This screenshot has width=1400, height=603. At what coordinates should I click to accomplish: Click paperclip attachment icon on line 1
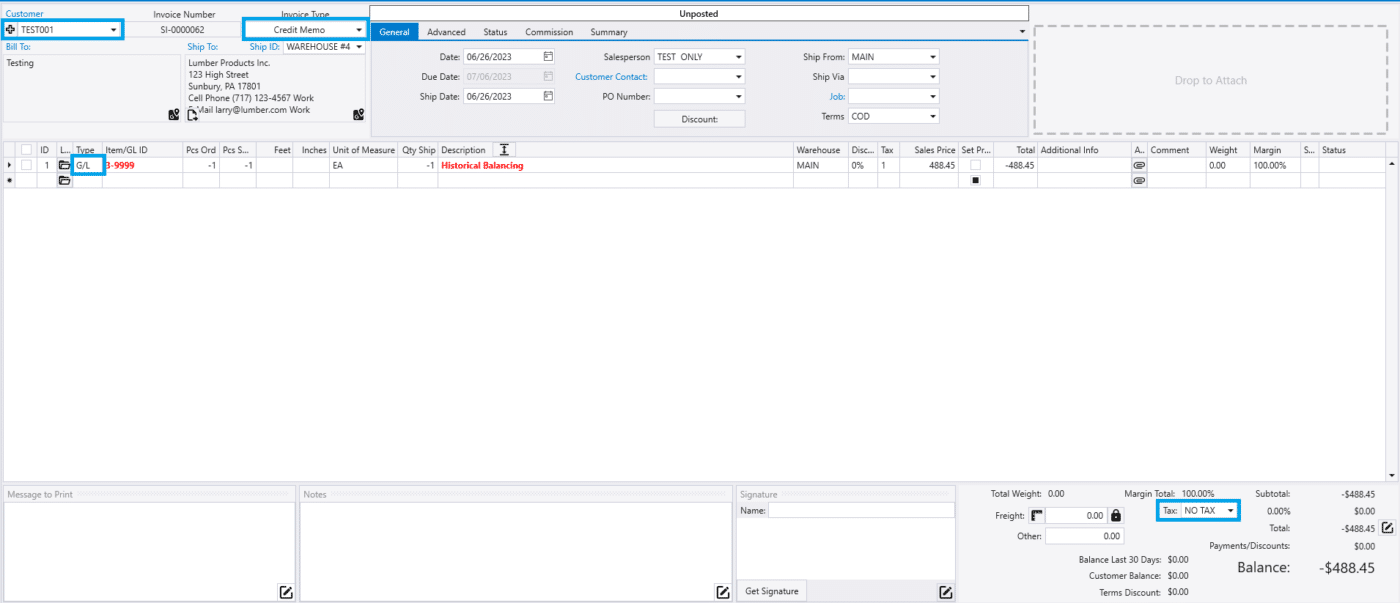(1139, 165)
